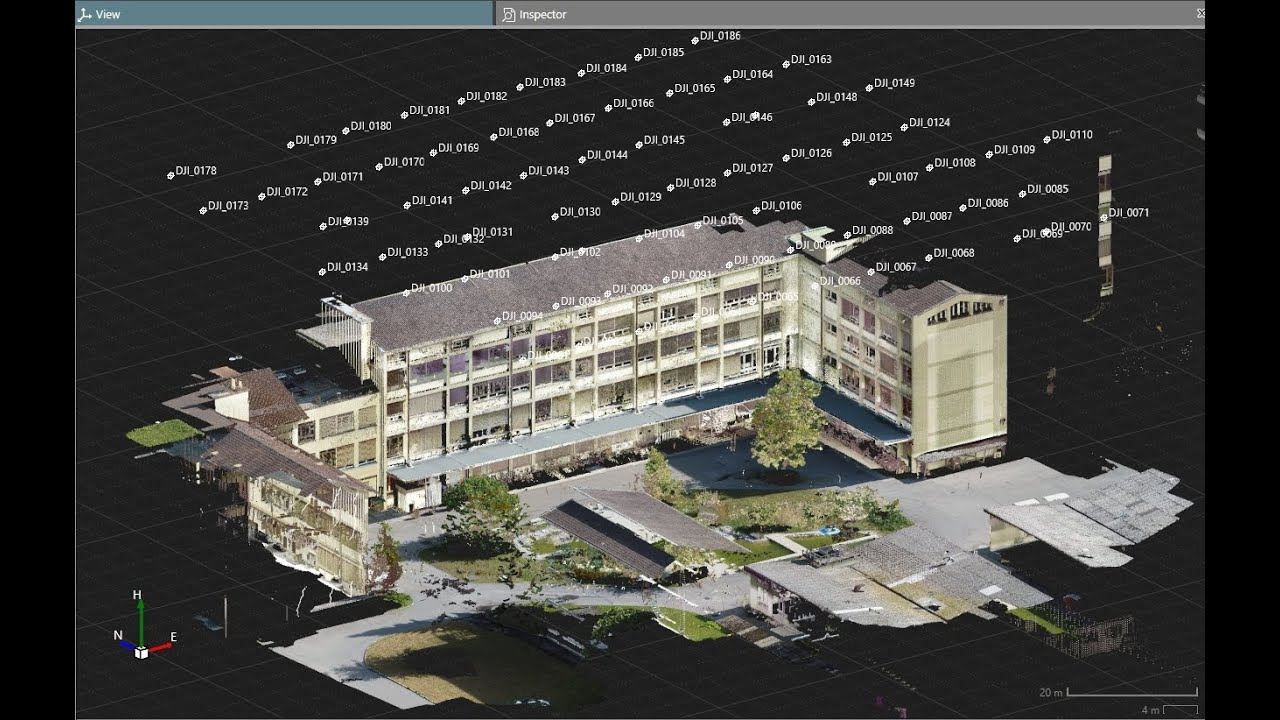Select the camera marker dot for DJI_0071
This screenshot has height=720, width=1280.
pos(1104,217)
